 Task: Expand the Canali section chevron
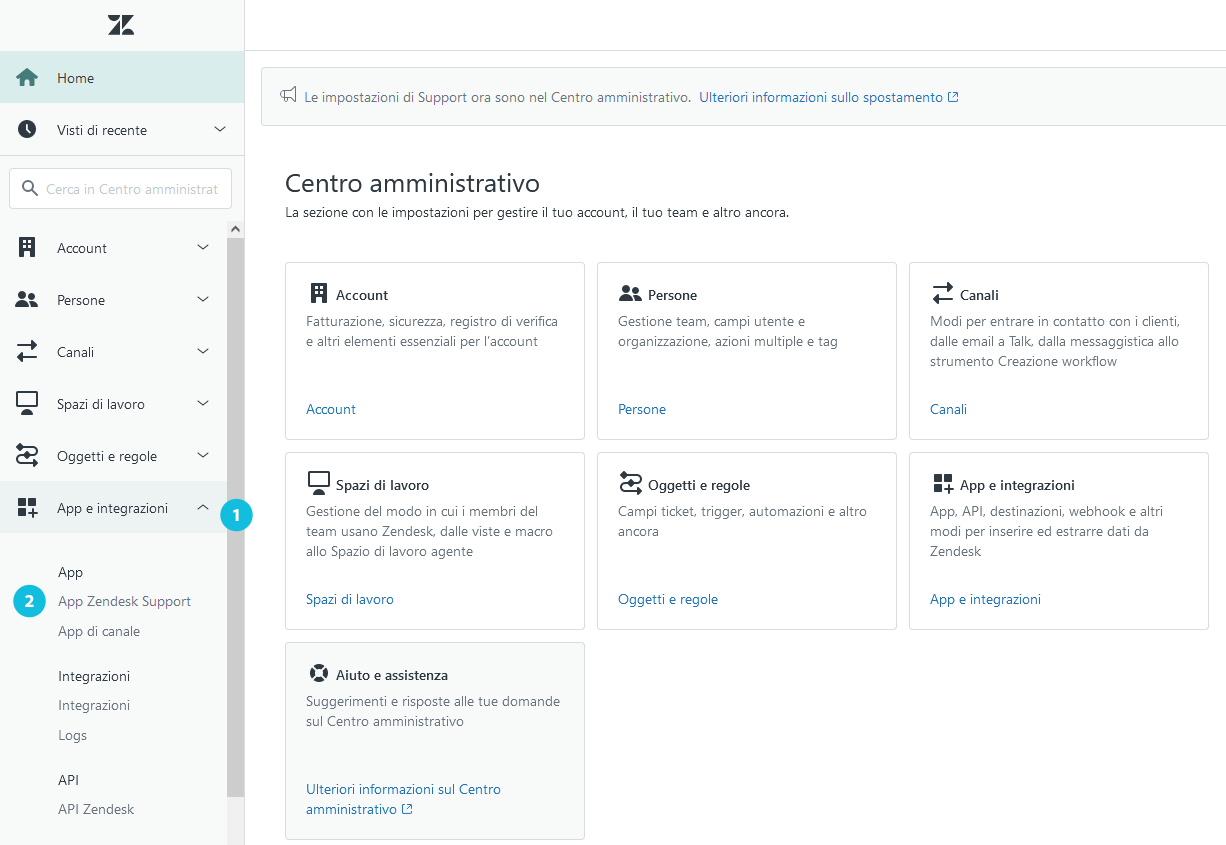[203, 352]
